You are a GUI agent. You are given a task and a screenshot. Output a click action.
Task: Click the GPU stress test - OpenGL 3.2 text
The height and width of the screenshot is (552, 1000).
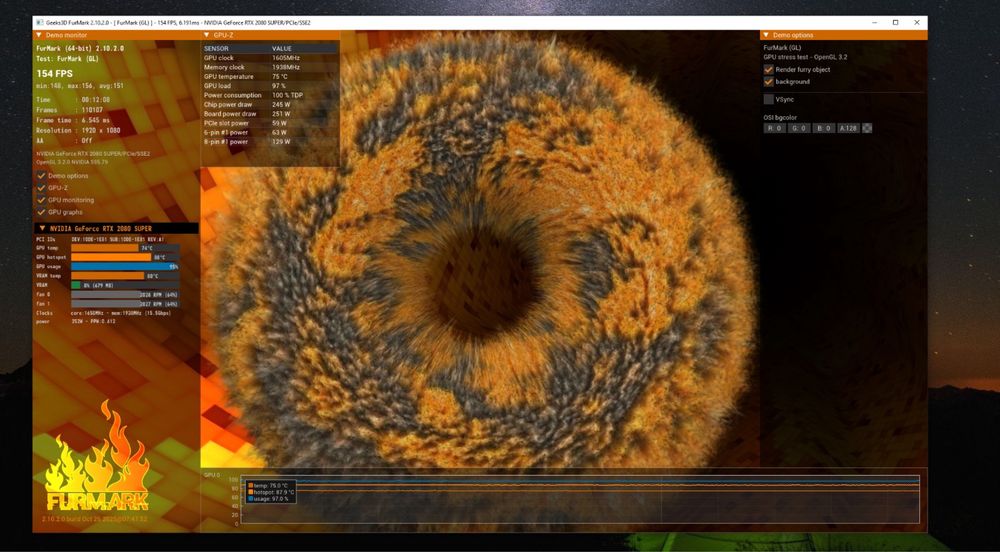pyautogui.click(x=805, y=57)
